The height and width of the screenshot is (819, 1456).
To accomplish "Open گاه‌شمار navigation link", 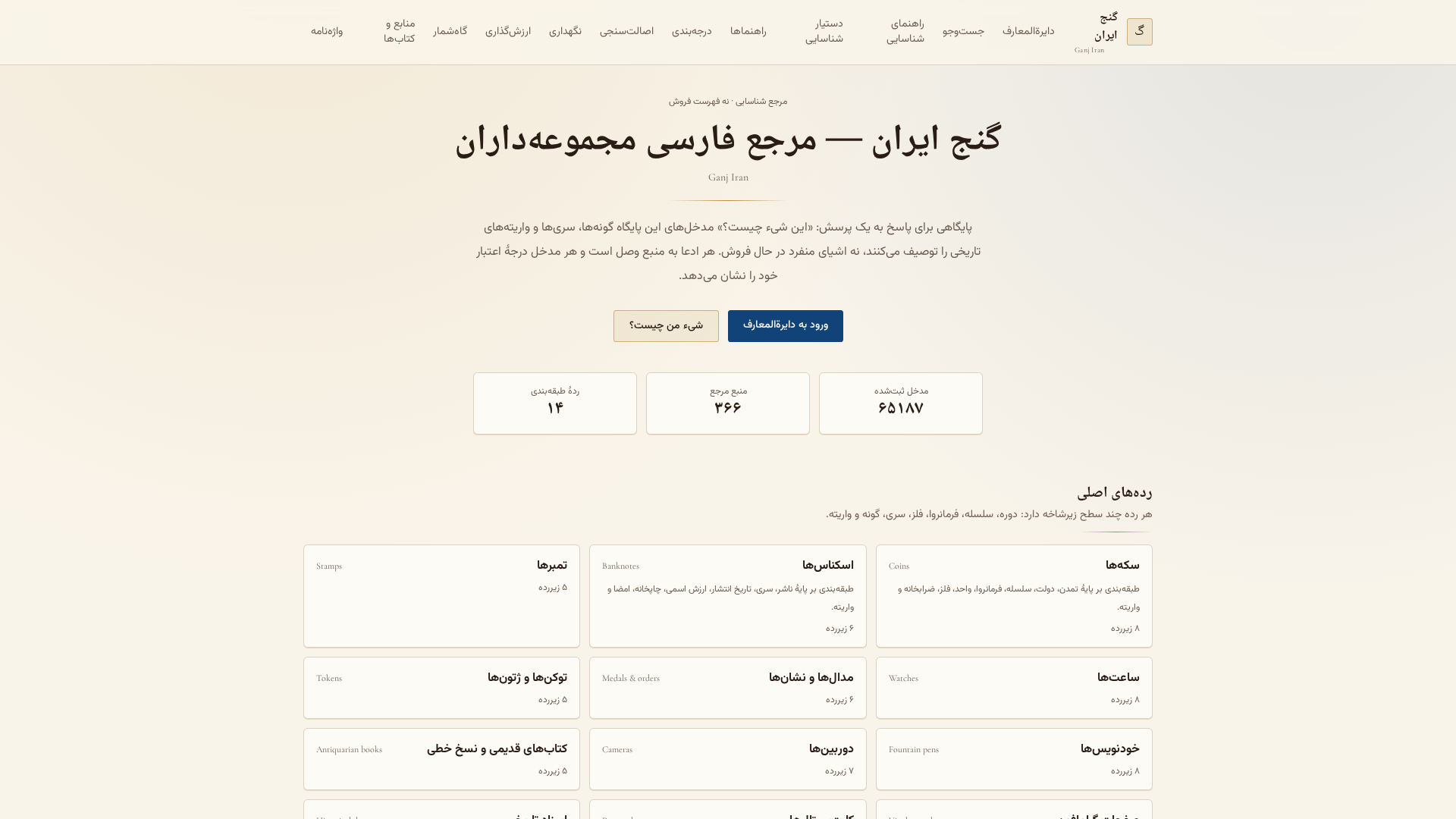I will [450, 32].
